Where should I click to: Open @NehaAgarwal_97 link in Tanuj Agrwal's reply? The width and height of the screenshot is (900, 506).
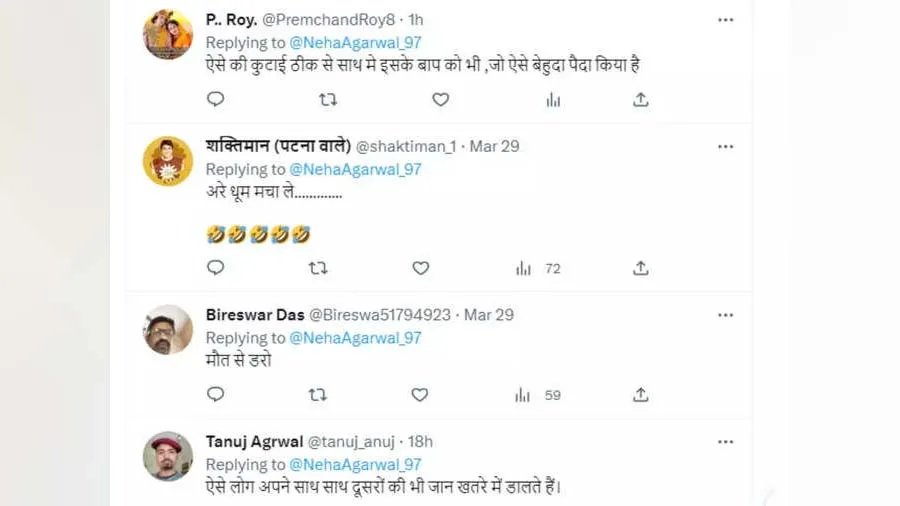point(355,465)
